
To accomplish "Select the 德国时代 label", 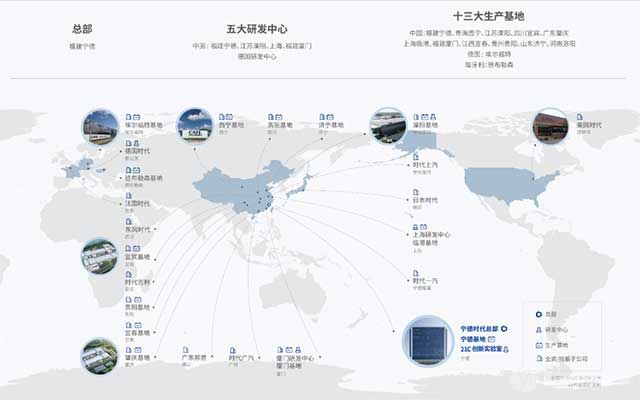I will (138, 151).
